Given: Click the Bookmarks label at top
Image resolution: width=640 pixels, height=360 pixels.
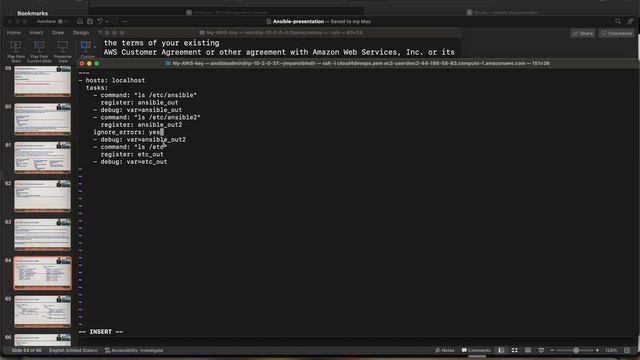Looking at the screenshot, I should point(33,13).
